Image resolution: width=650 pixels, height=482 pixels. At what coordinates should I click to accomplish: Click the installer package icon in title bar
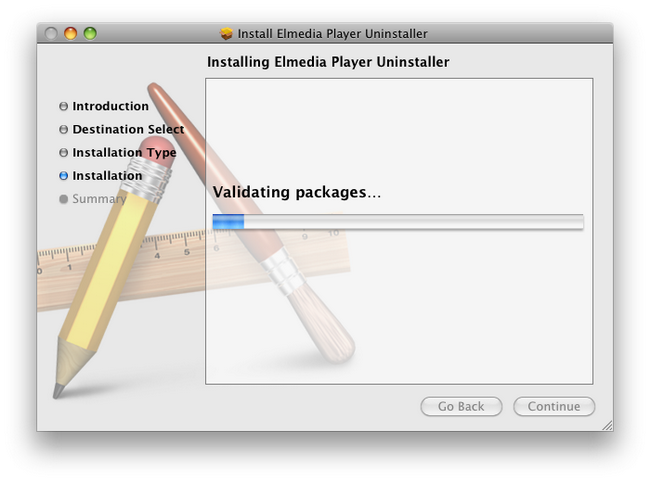coord(226,34)
